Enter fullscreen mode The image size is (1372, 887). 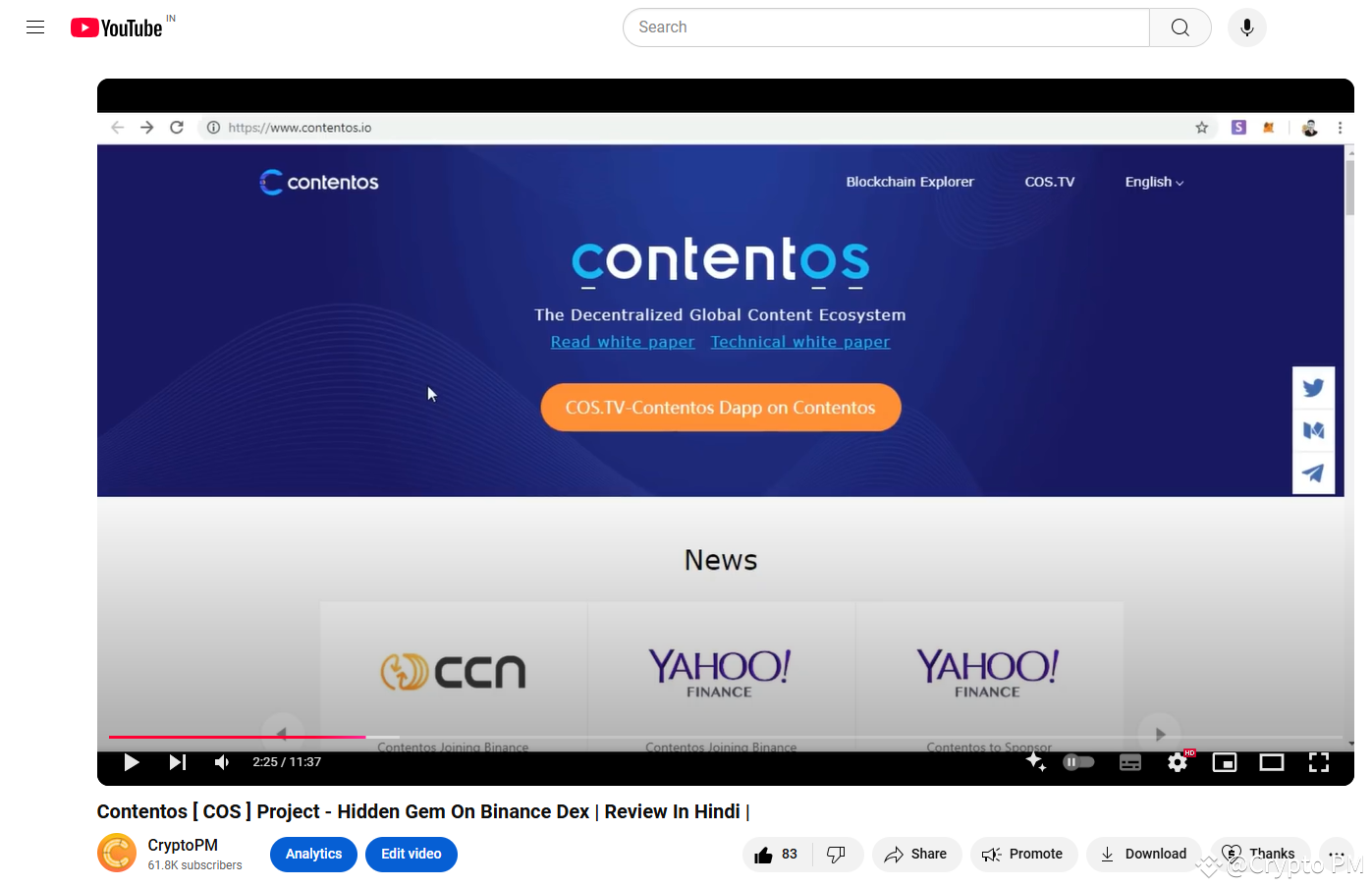[x=1319, y=762]
